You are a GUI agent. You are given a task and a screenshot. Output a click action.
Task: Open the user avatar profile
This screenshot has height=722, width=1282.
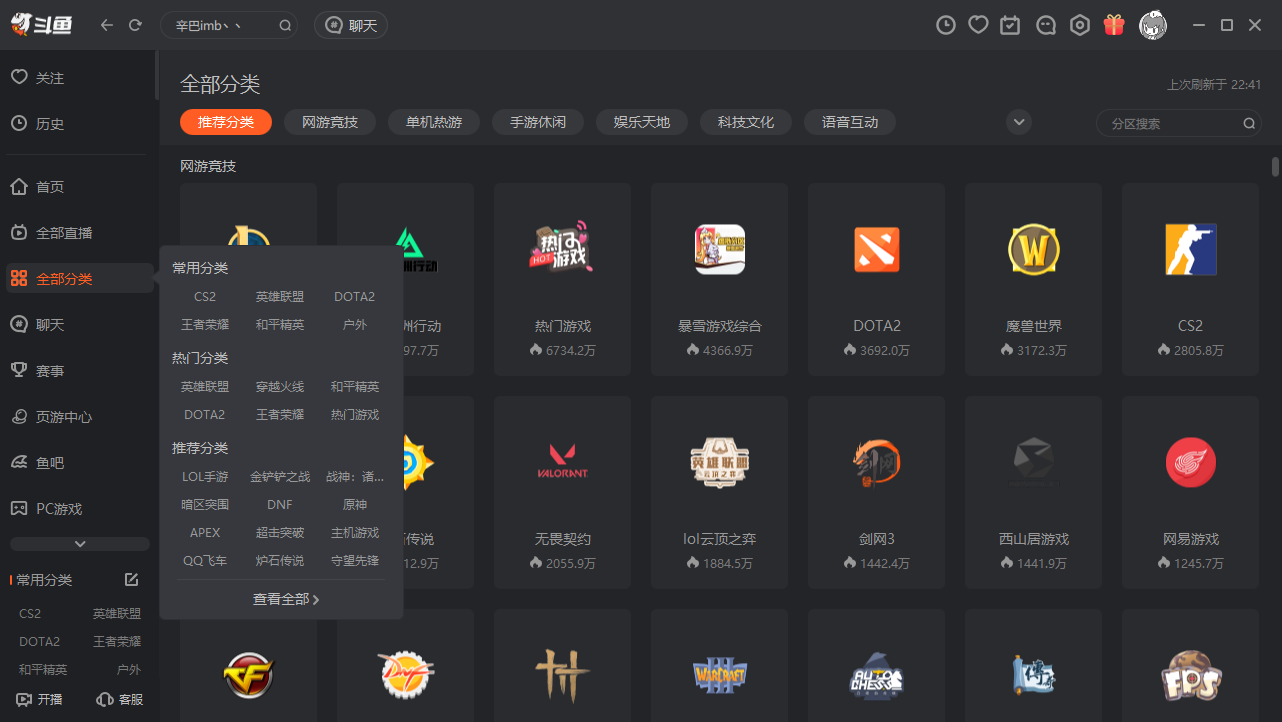(x=1153, y=25)
